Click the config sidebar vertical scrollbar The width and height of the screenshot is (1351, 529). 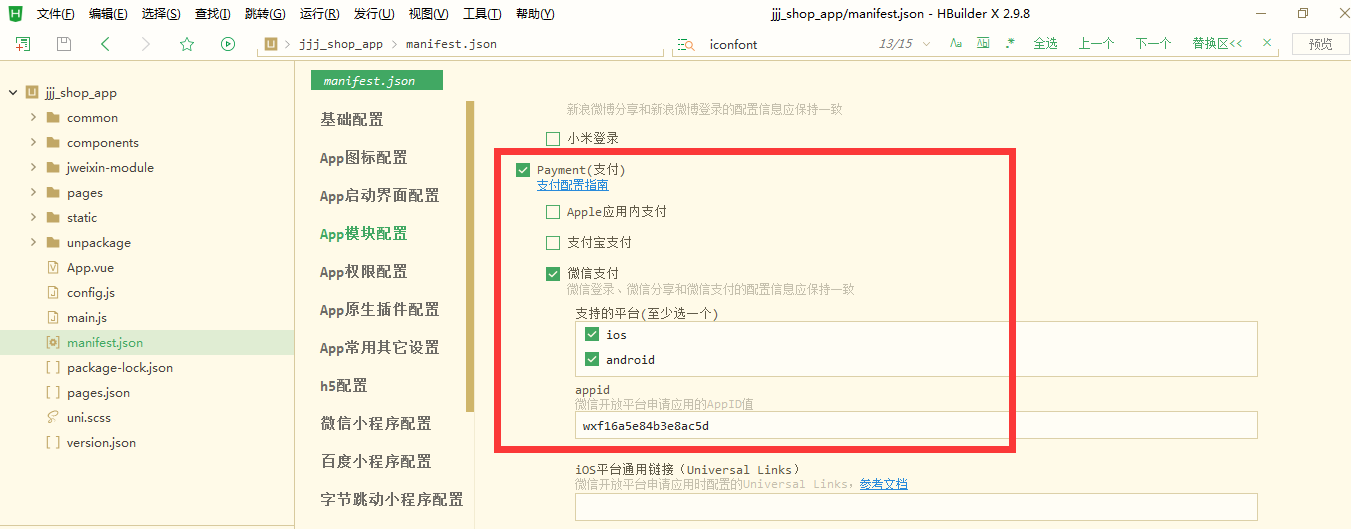pos(470,255)
